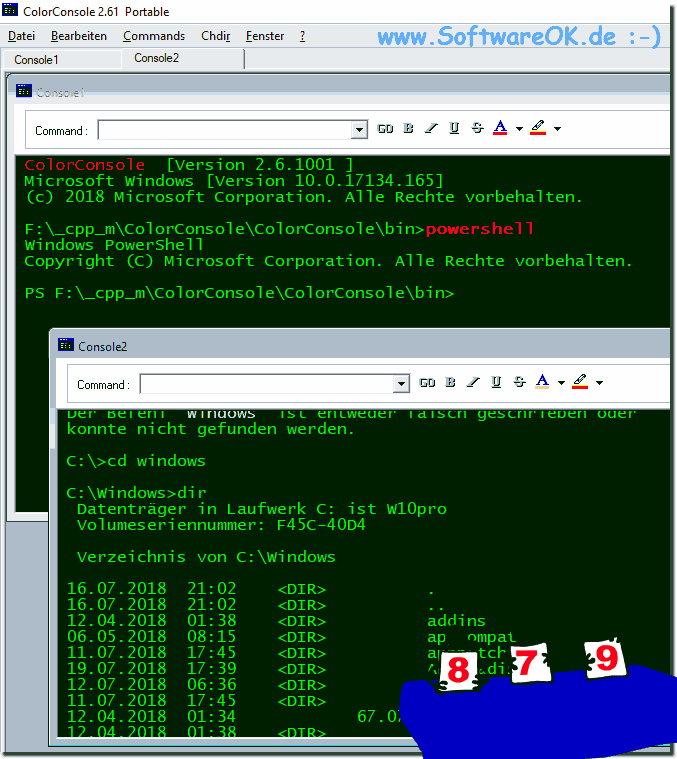Toggle strikethrough formatting in Console2 toolbar
Viewport: 677px width, 759px height.
[519, 382]
